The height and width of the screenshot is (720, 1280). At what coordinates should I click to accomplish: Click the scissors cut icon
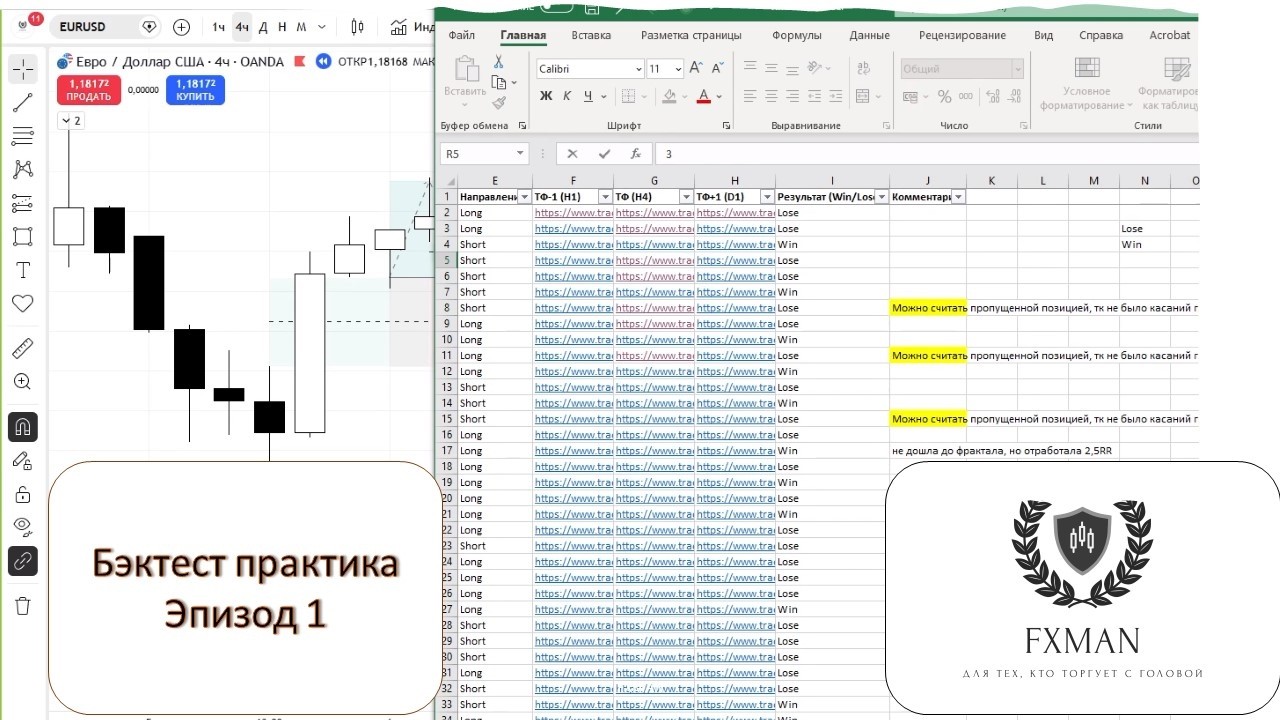pyautogui.click(x=498, y=62)
